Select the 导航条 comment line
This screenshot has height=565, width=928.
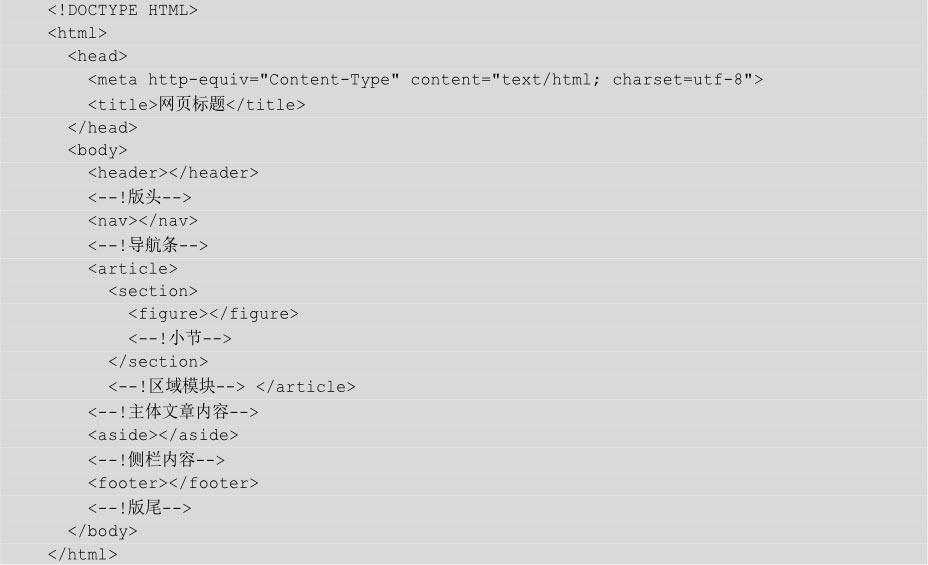click(x=148, y=245)
